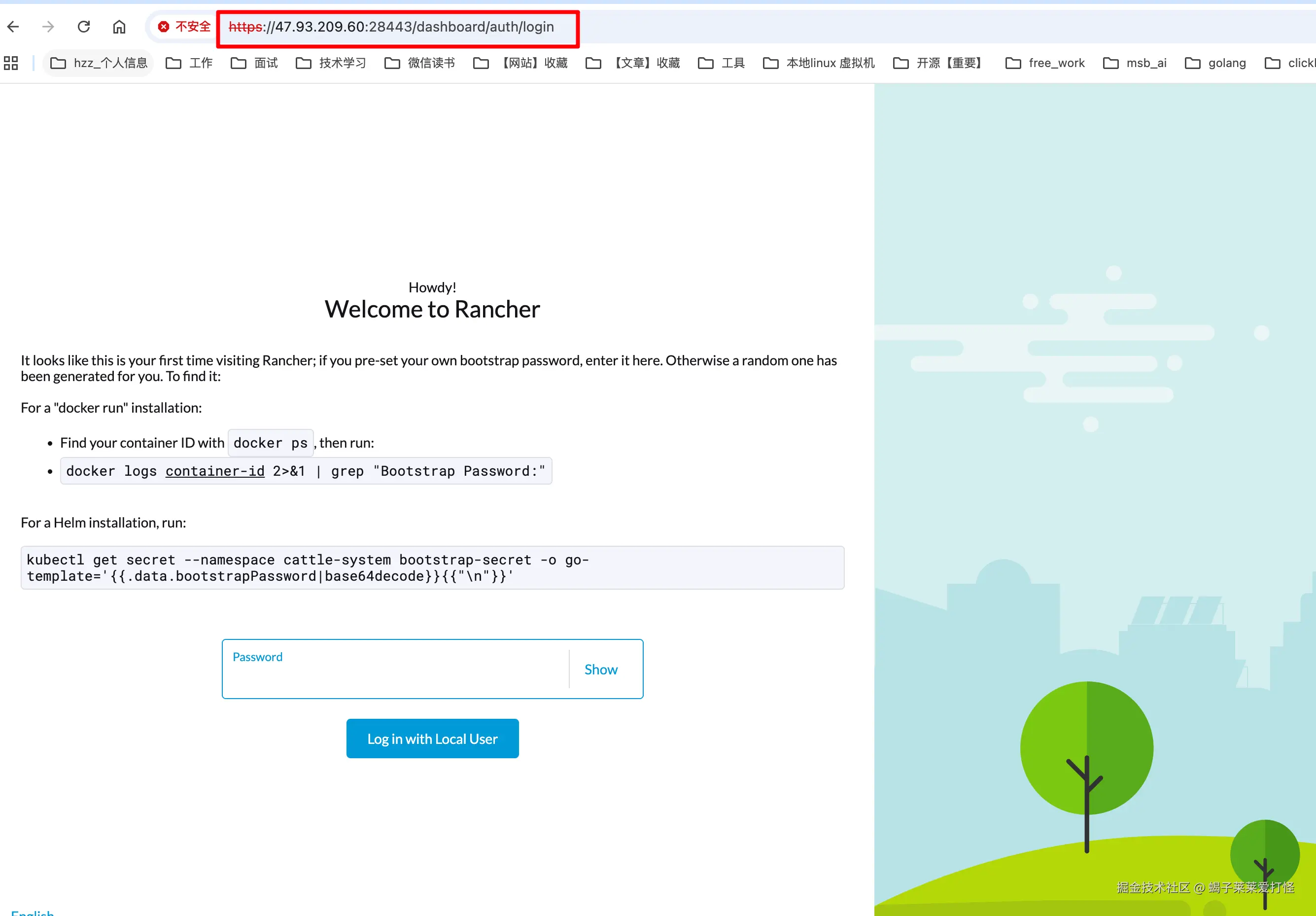The image size is (1316, 916).
Task: Go to the browser home page
Action: click(119, 27)
